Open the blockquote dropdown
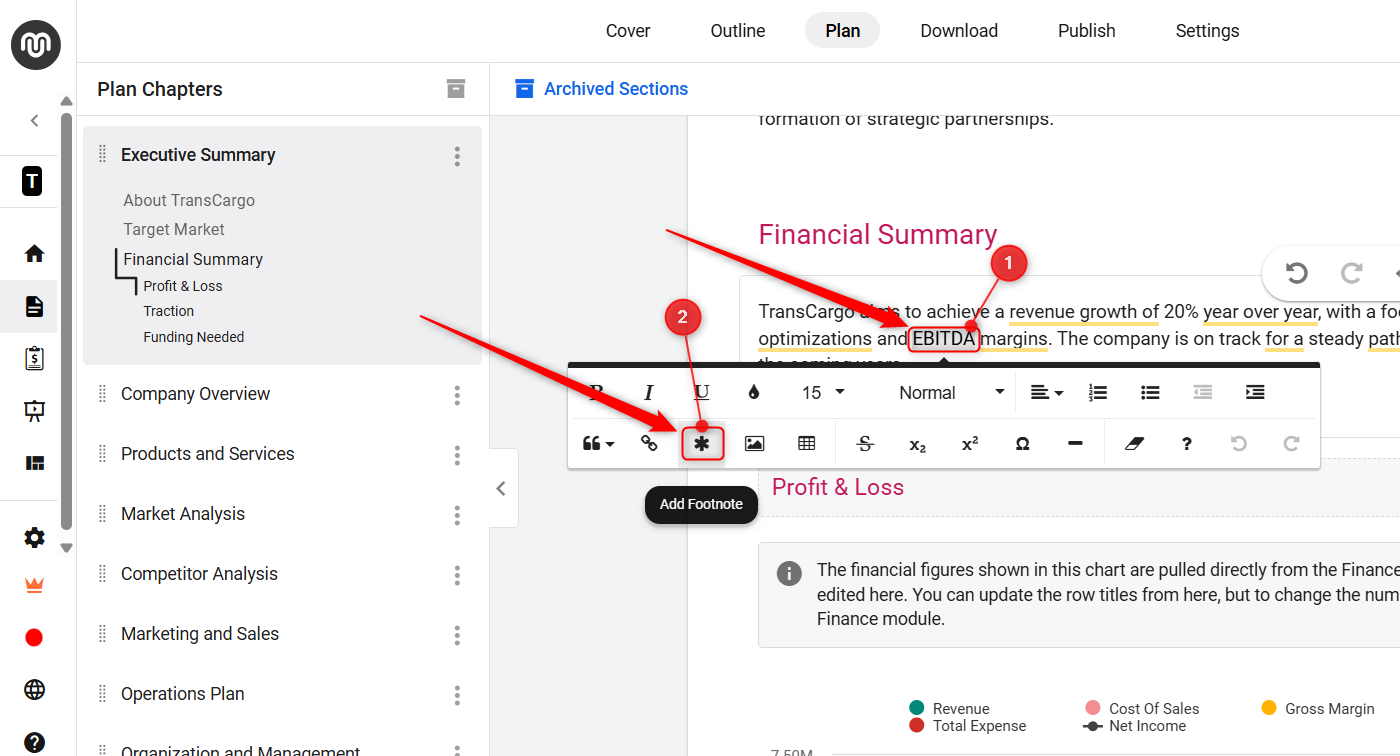This screenshot has width=1400, height=756. coord(598,443)
